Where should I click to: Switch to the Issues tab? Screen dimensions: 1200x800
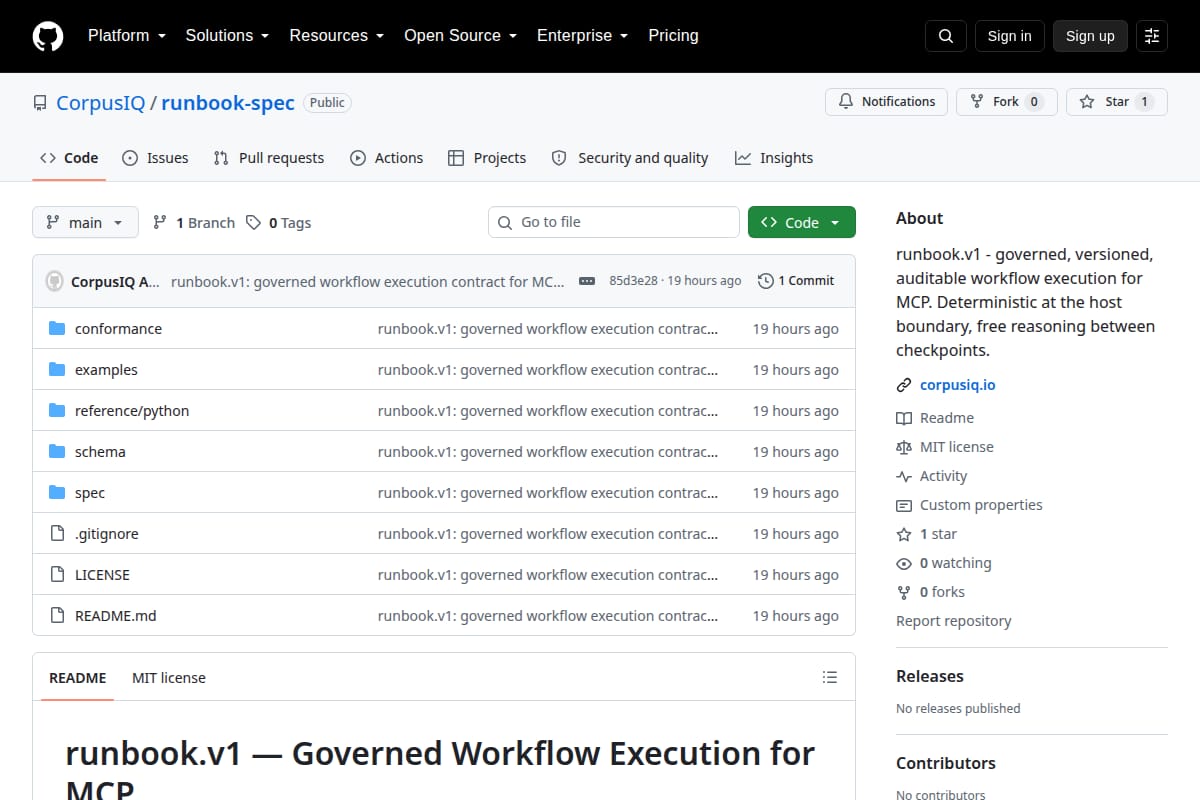point(155,158)
